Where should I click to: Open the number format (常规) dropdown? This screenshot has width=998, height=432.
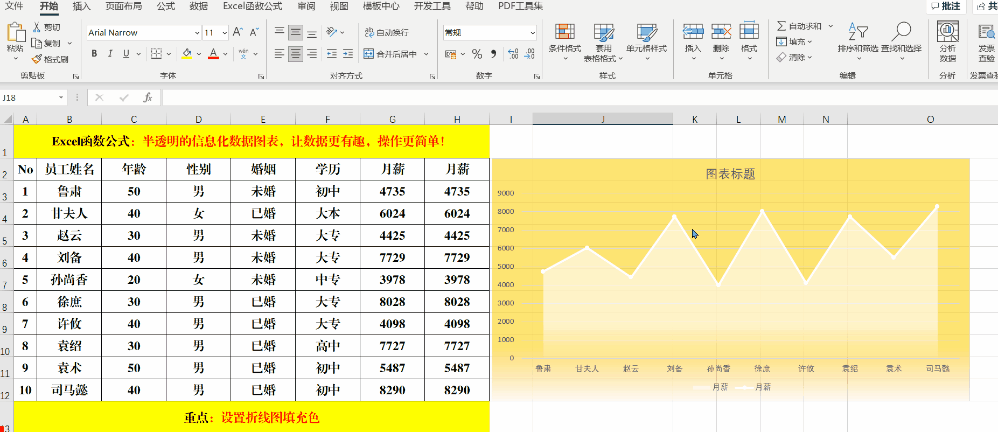point(532,32)
